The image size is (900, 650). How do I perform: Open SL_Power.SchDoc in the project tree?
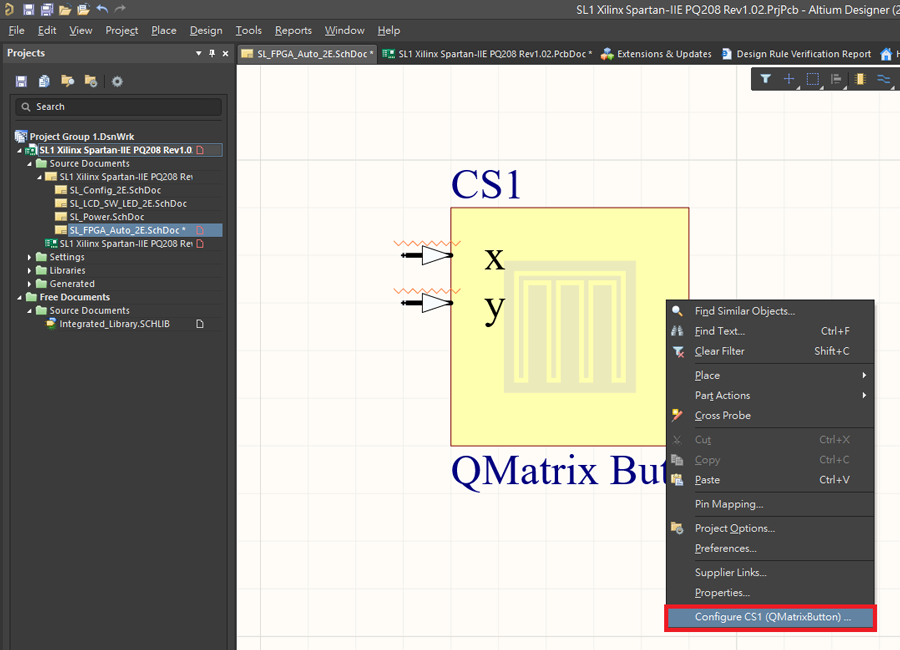point(106,217)
